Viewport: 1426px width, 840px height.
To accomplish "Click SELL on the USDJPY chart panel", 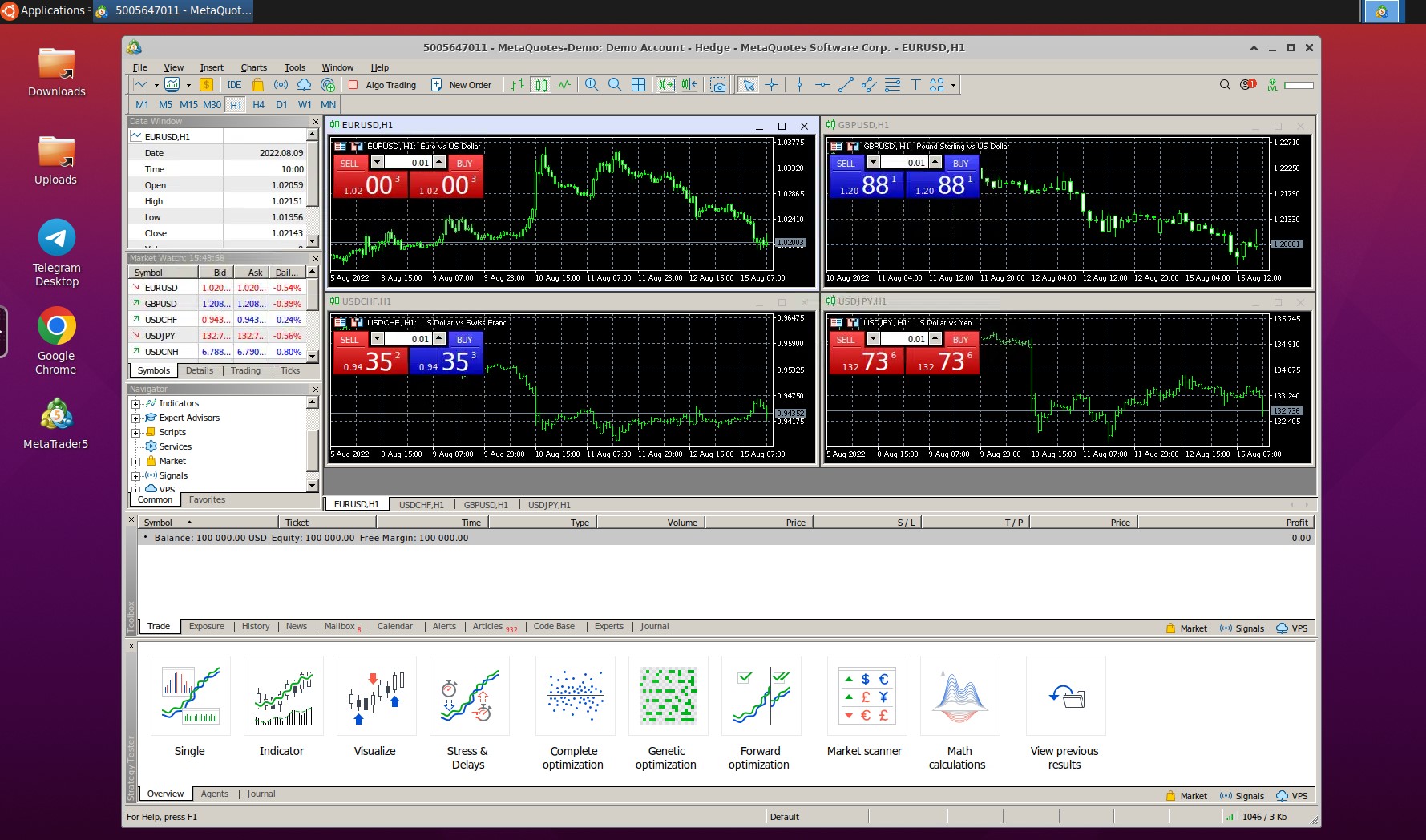I will (x=846, y=339).
